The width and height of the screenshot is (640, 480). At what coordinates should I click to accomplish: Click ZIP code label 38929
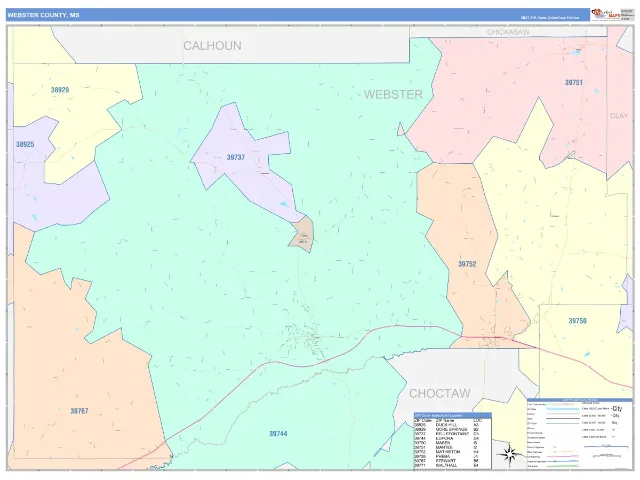pyautogui.click(x=60, y=90)
